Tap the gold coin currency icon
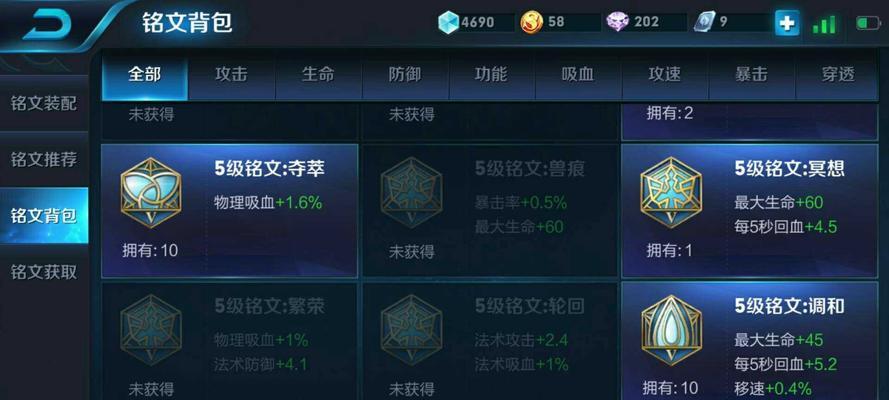This screenshot has height=400, width=889. coord(532,23)
